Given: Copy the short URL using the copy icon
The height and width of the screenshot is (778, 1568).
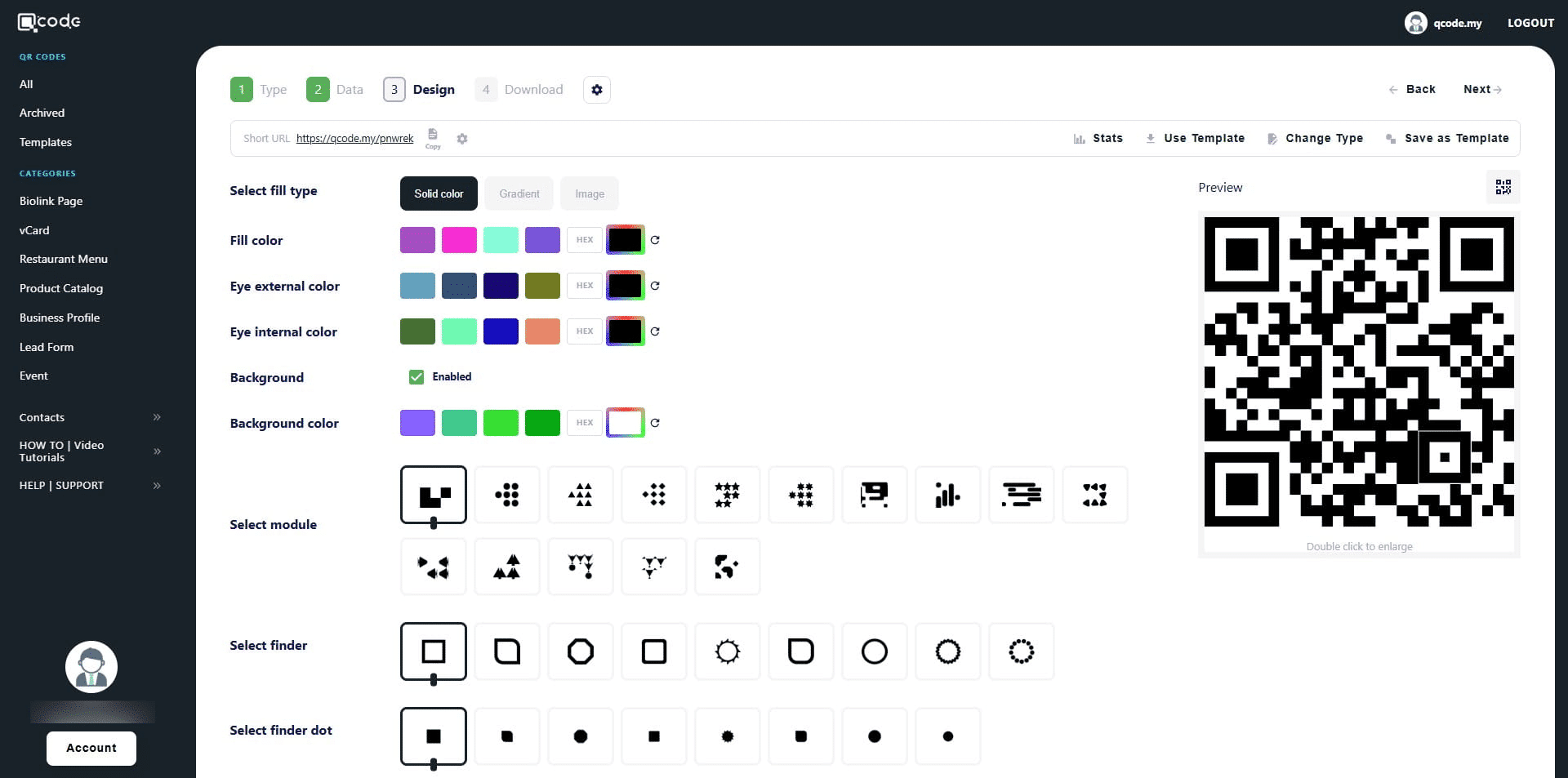Looking at the screenshot, I should 433,136.
